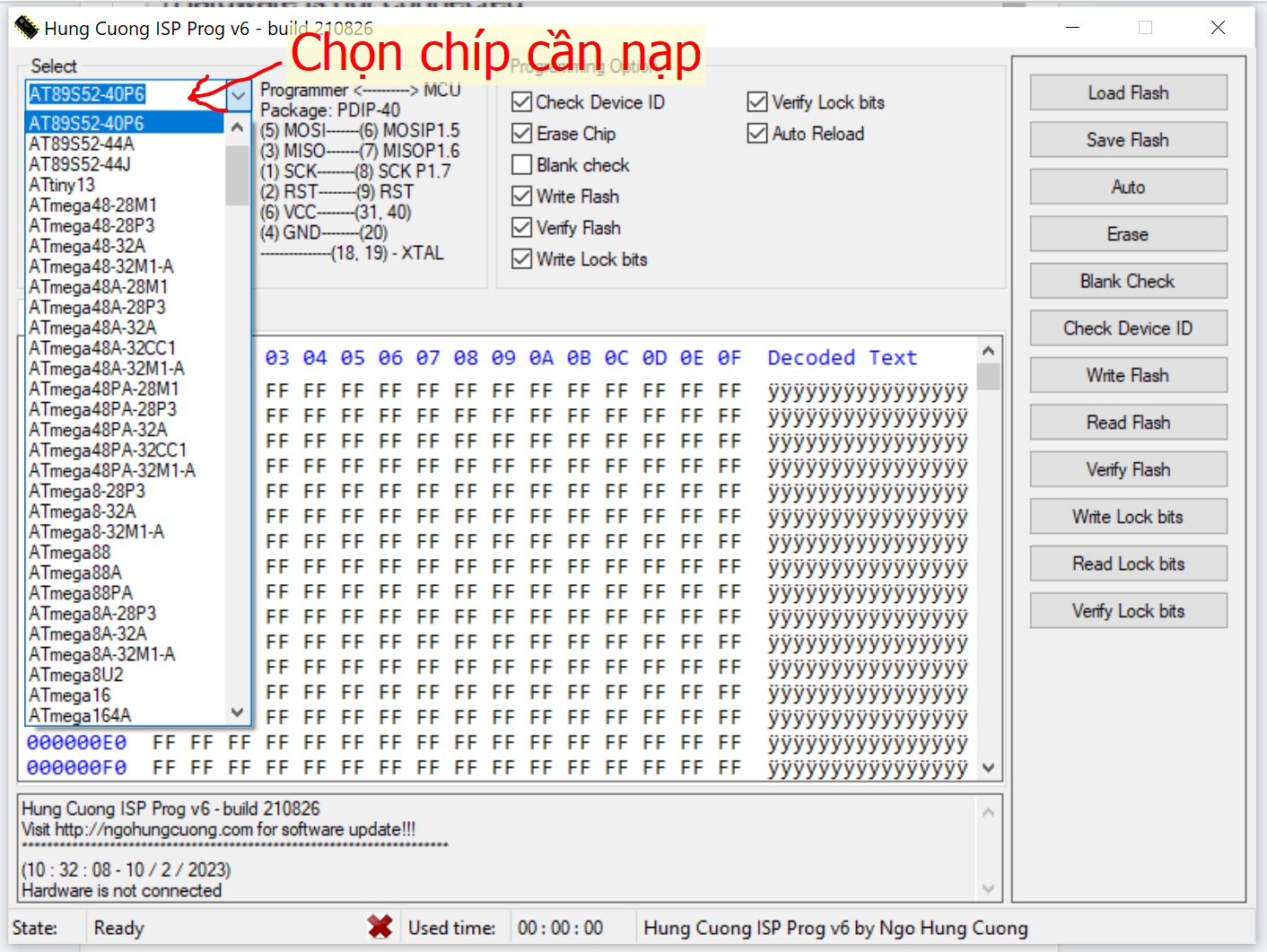This screenshot has height=952, width=1267.
Task: Click the Write Lock bits button
Action: [1128, 517]
